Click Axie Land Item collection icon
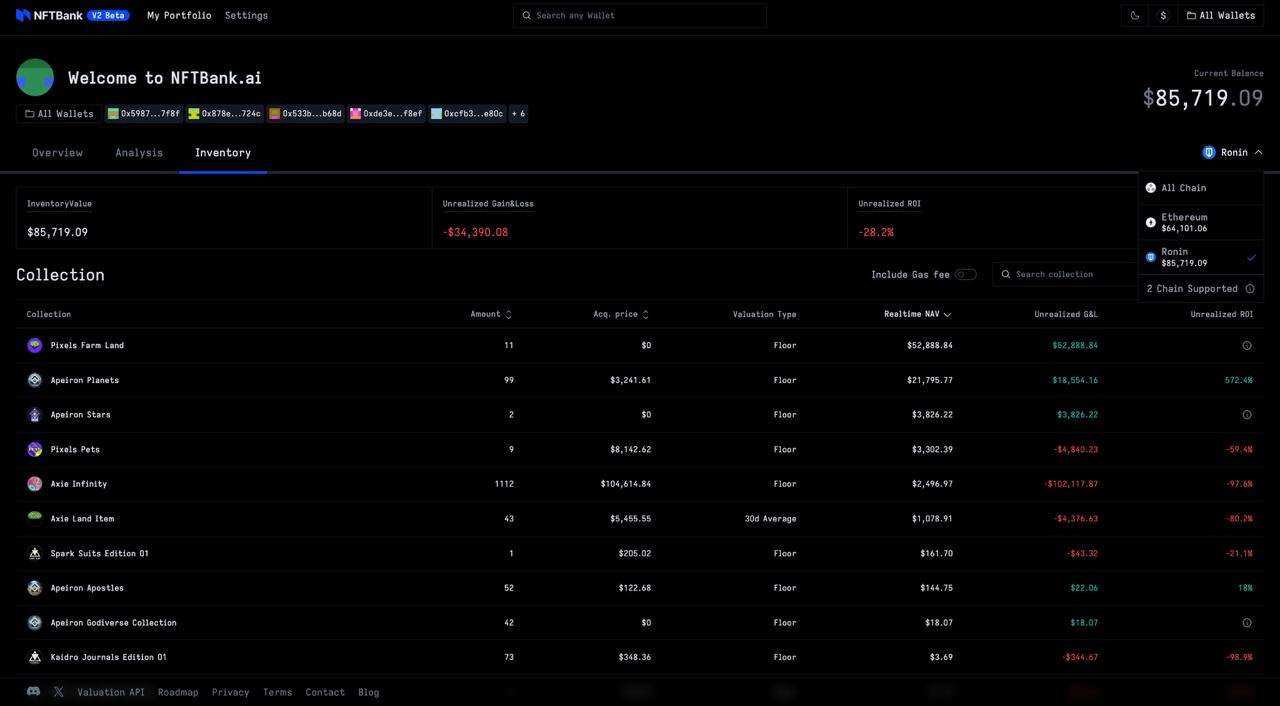 coord(35,518)
